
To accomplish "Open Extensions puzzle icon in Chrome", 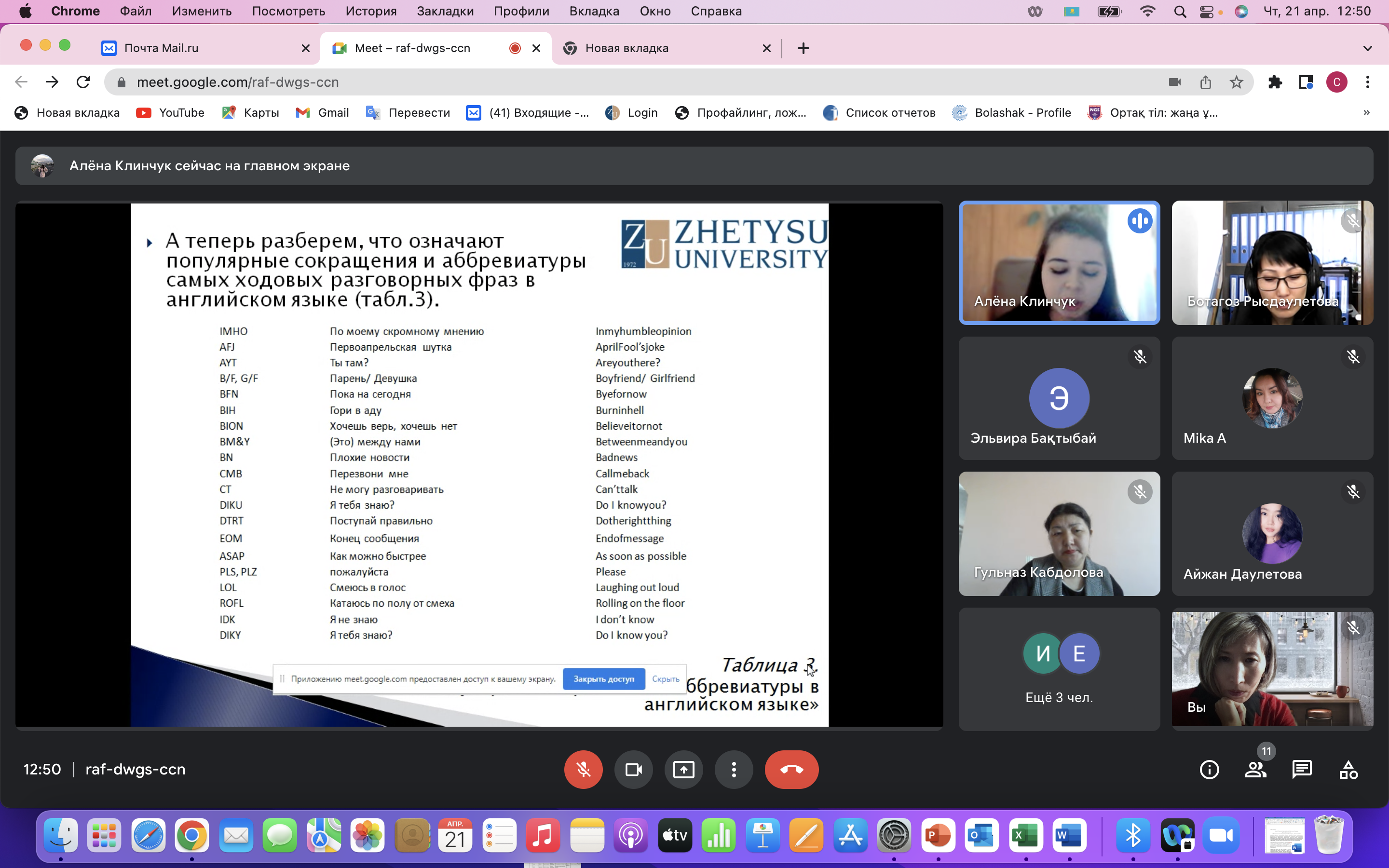I will tap(1275, 82).
